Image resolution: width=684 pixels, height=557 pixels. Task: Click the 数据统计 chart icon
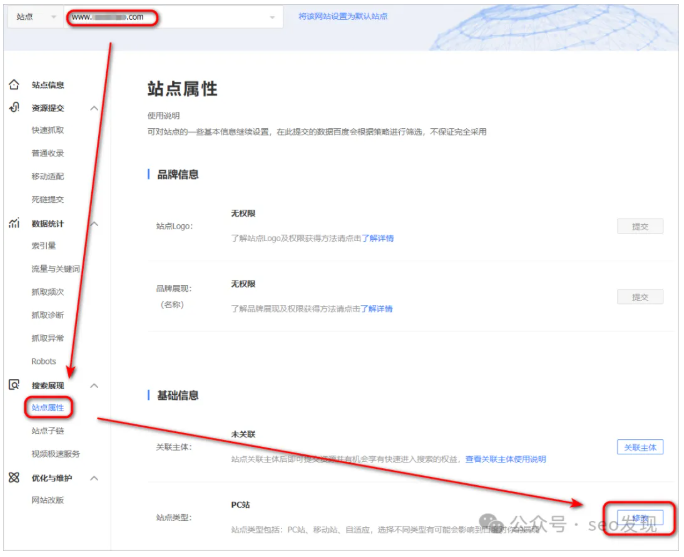(x=14, y=223)
